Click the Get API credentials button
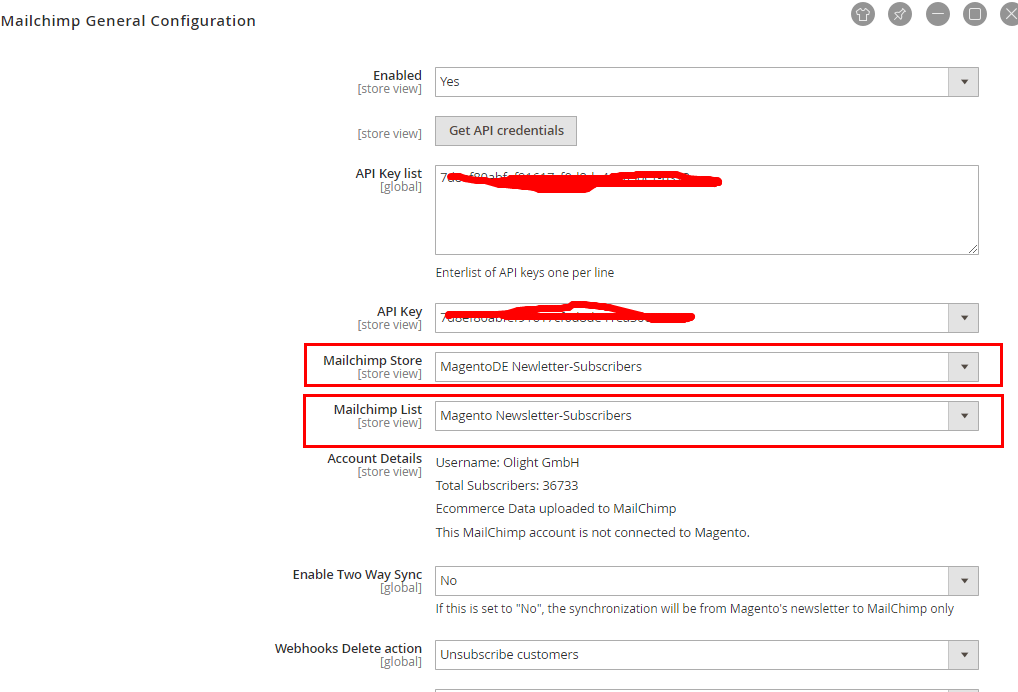This screenshot has height=692, width=1018. 506,130
